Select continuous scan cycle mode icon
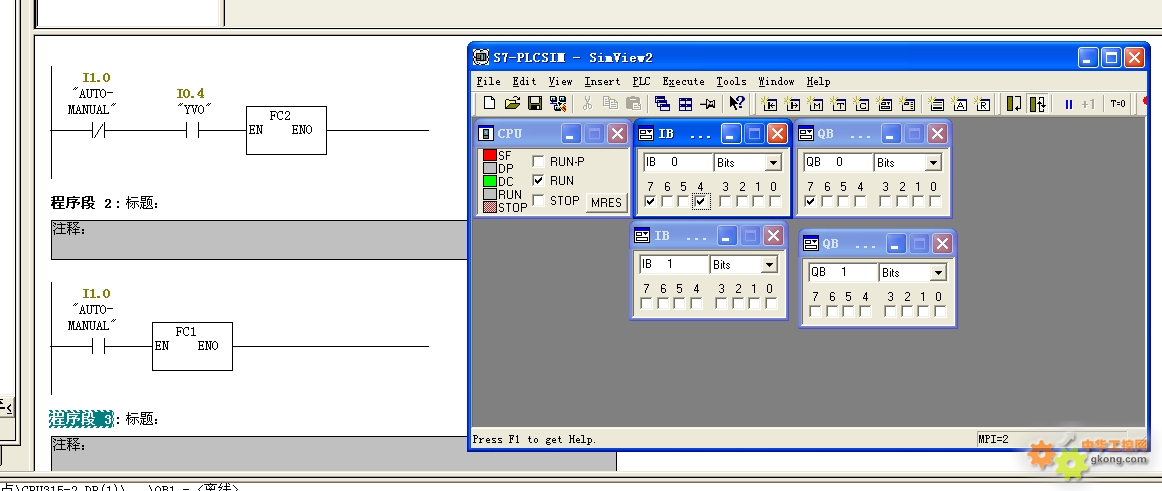 pos(1038,104)
